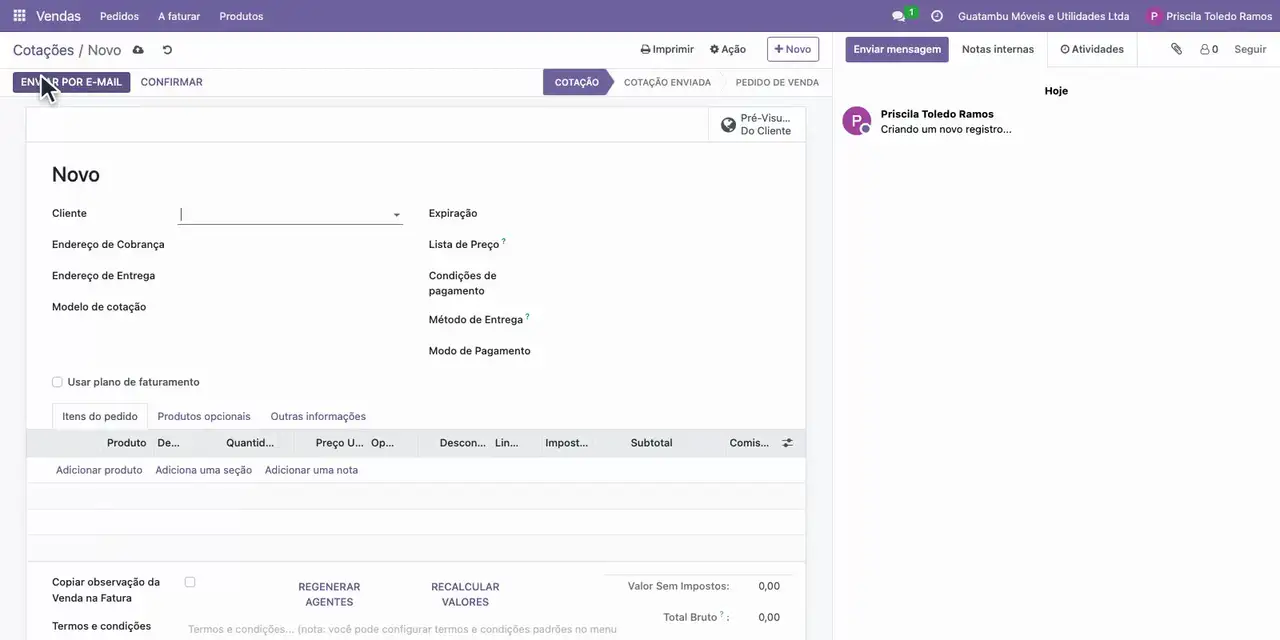Image resolution: width=1280 pixels, height=640 pixels.
Task: Open the Imprimir dropdown
Action: (x=667, y=49)
